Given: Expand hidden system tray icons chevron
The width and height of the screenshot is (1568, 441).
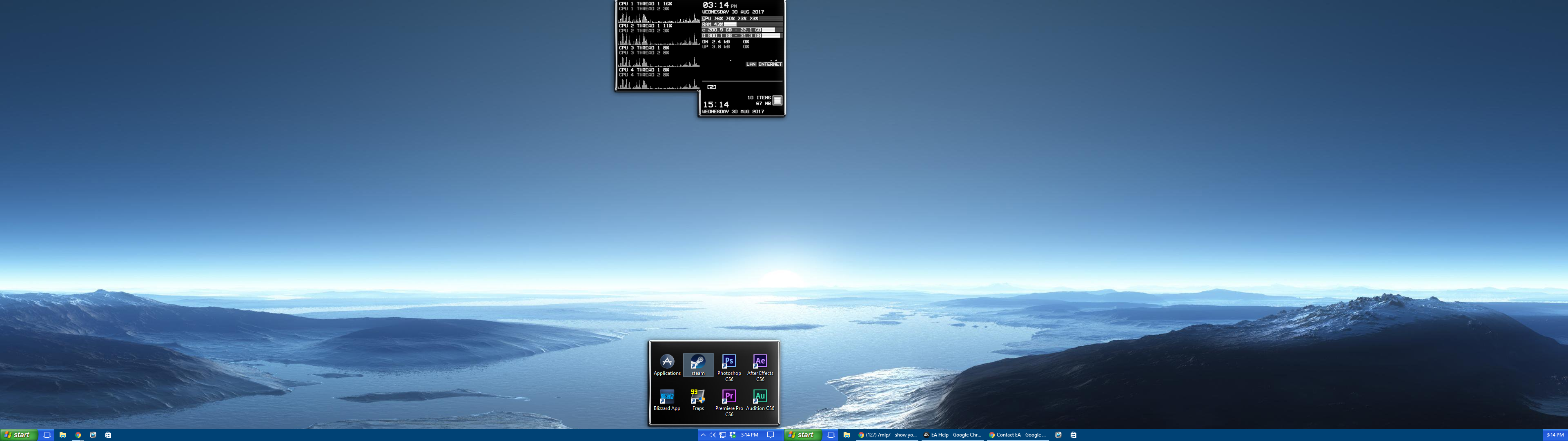Looking at the screenshot, I should point(703,435).
